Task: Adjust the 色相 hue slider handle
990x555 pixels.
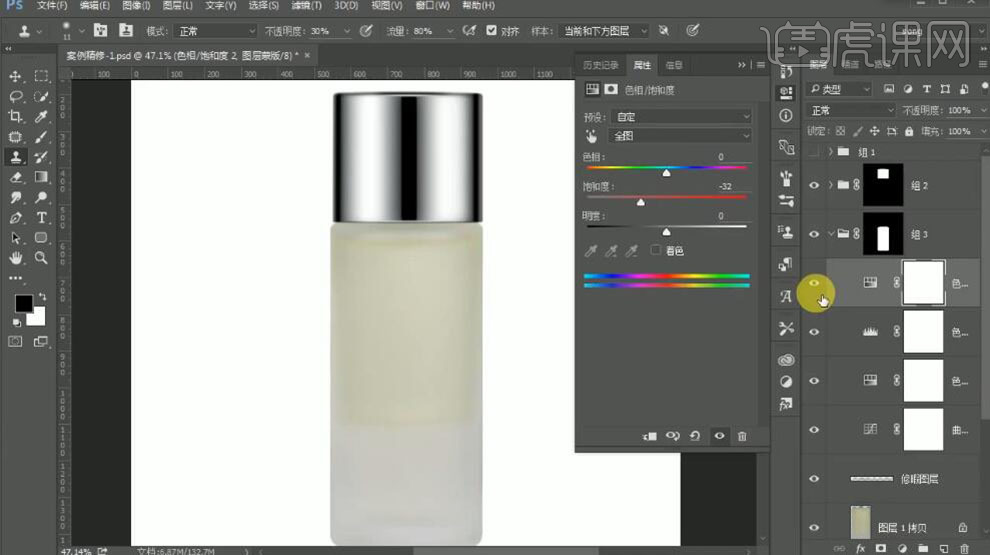Action: [x=666, y=172]
